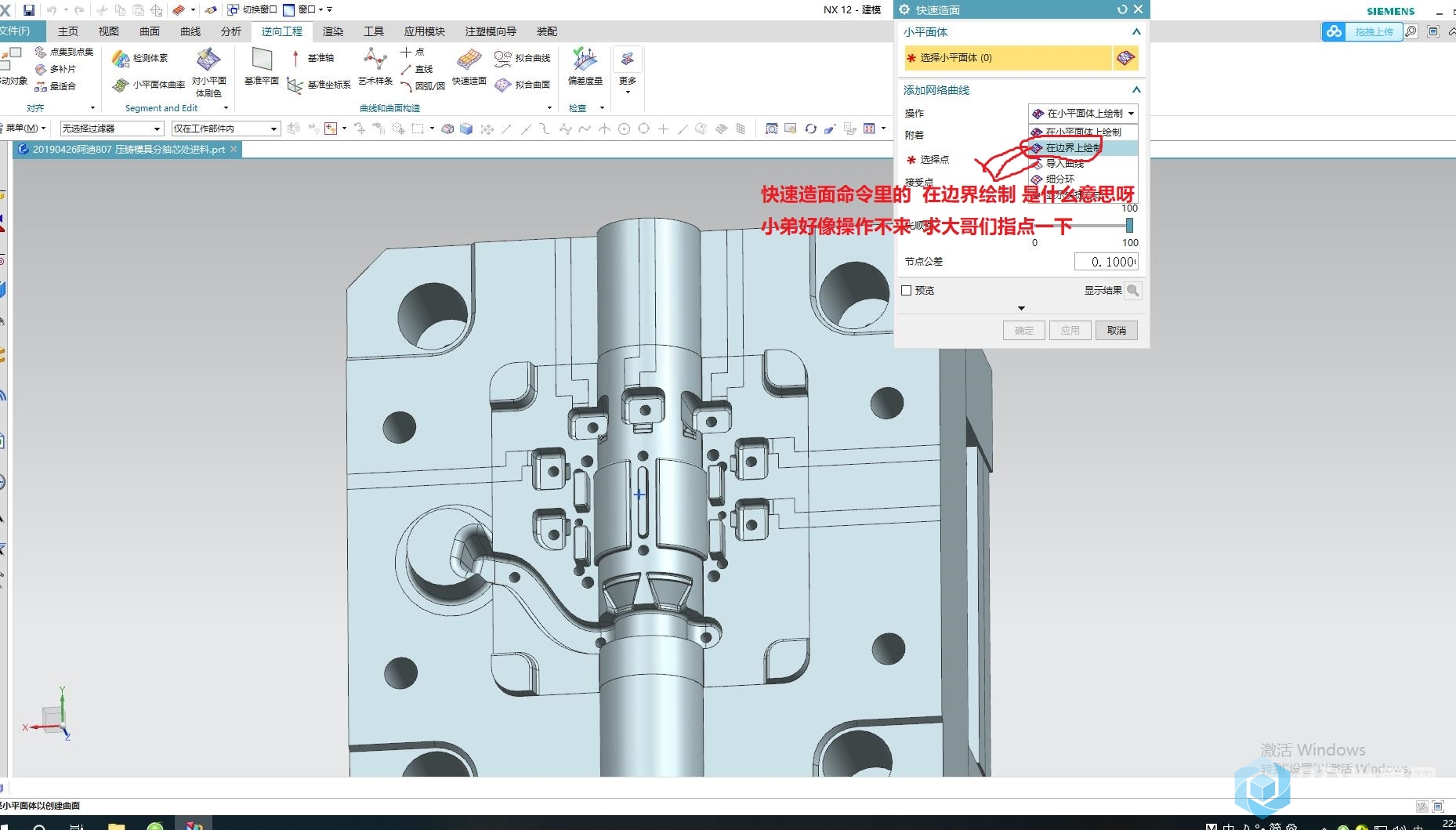The image size is (1456, 830).
Task: Click the yellow folder icon on Windows taskbar
Action: tap(116, 825)
